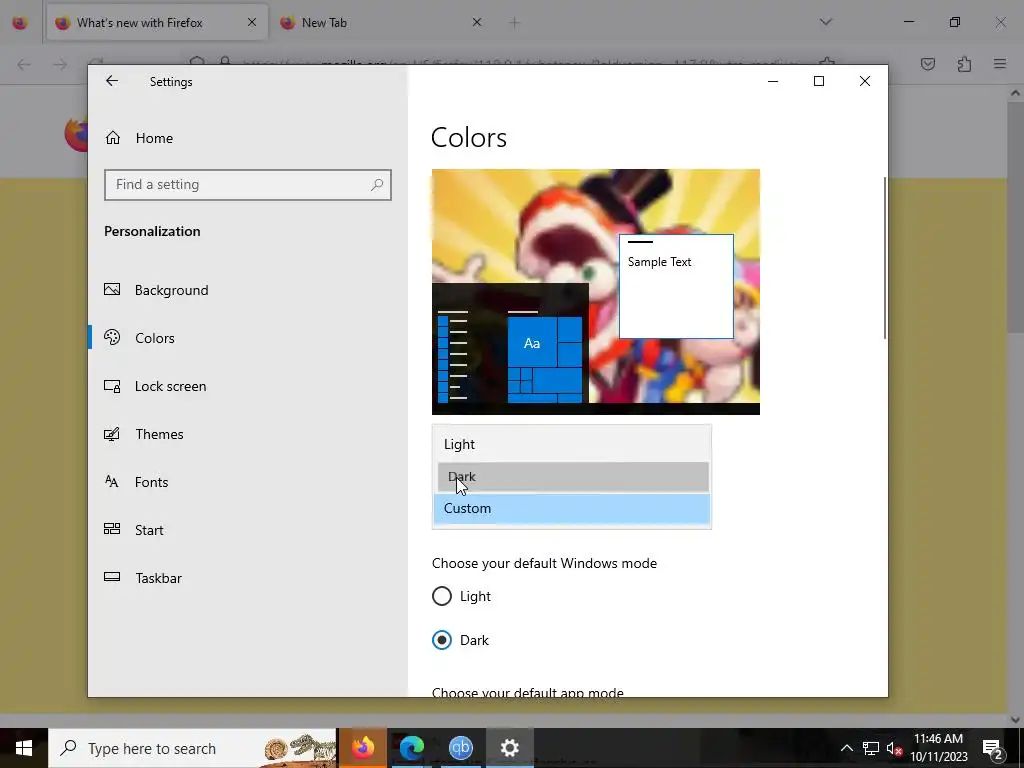
Task: Minimize the Settings window
Action: [x=773, y=81]
